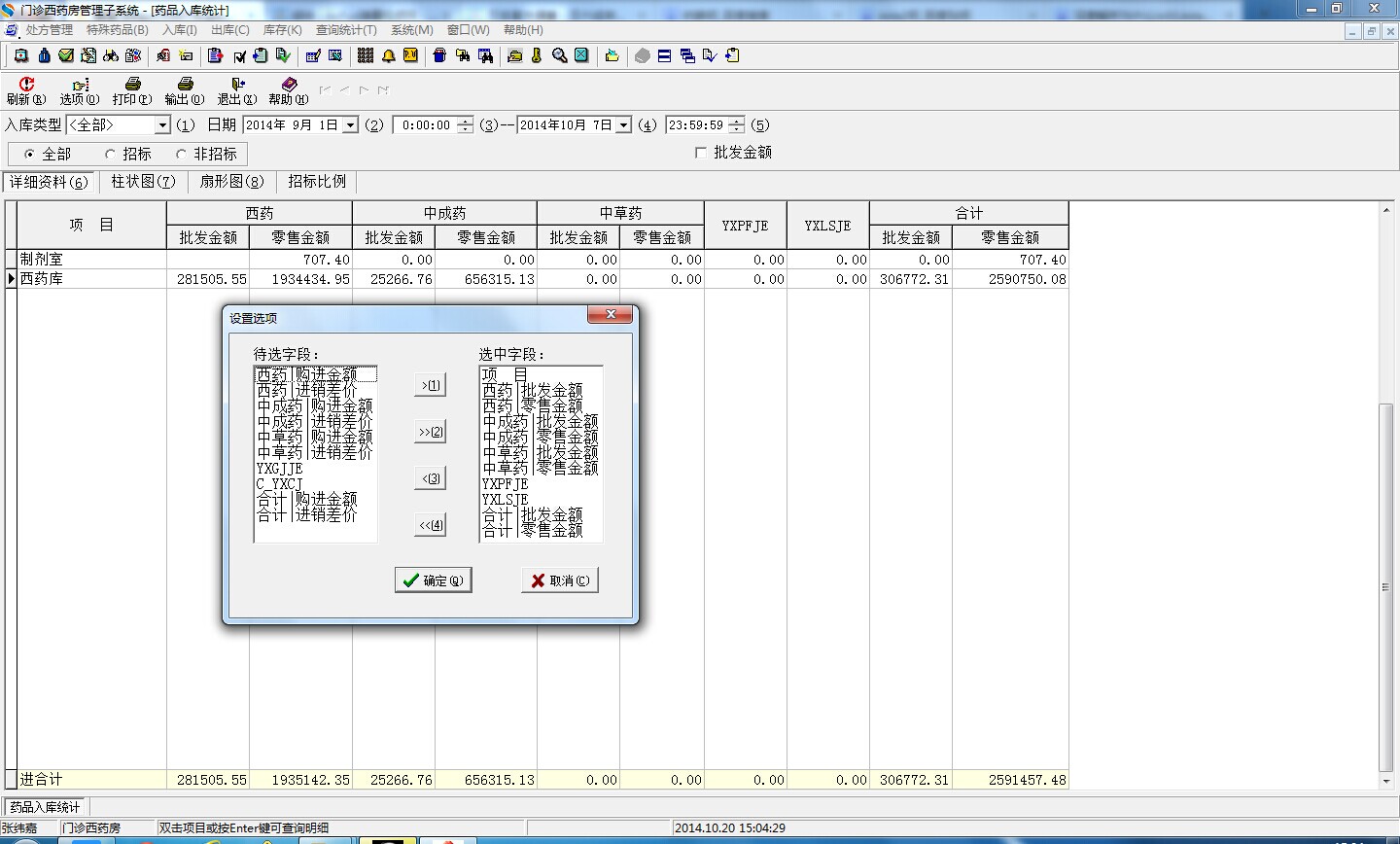Click the dotted grid icon in toolbar
This screenshot has width=1400, height=844.
(x=366, y=55)
